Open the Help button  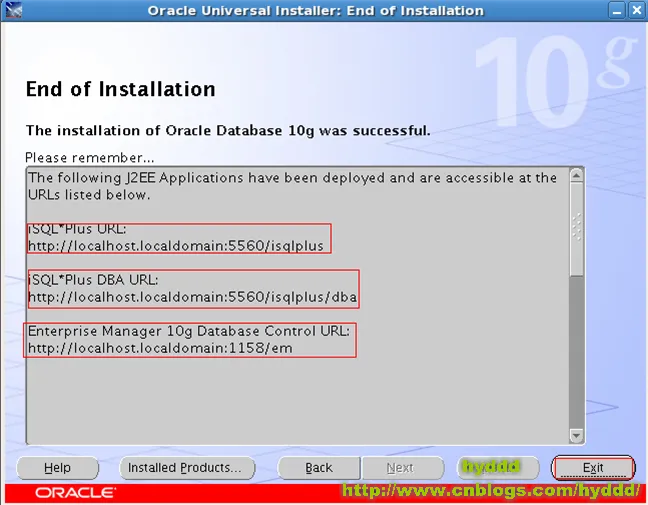coord(57,468)
